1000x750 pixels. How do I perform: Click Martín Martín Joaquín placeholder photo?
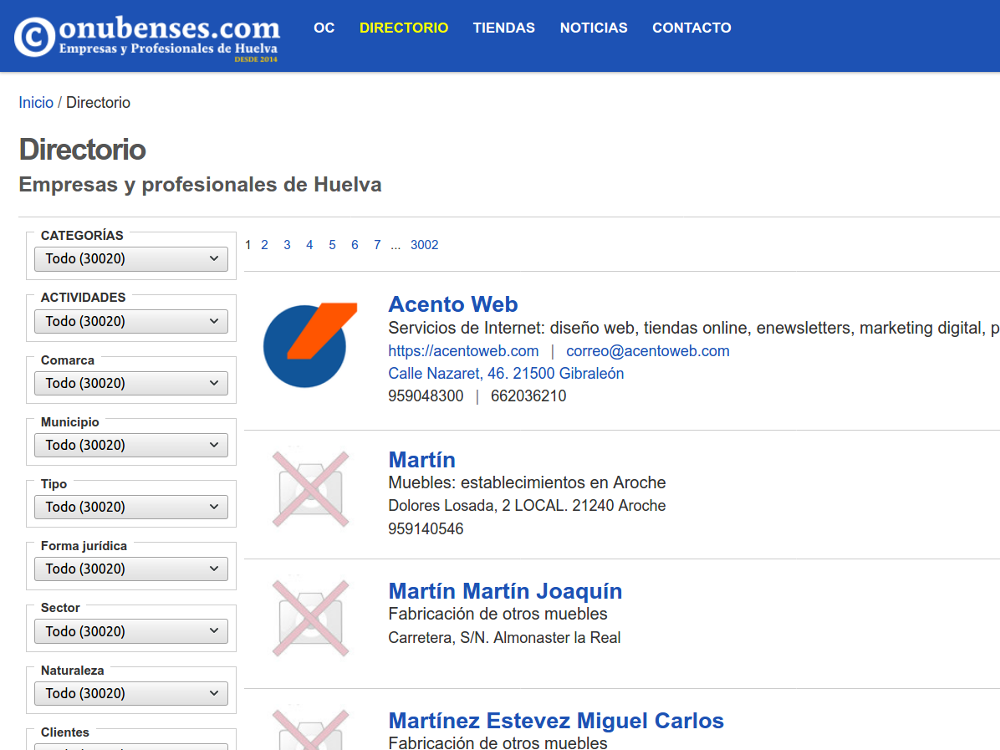click(311, 618)
